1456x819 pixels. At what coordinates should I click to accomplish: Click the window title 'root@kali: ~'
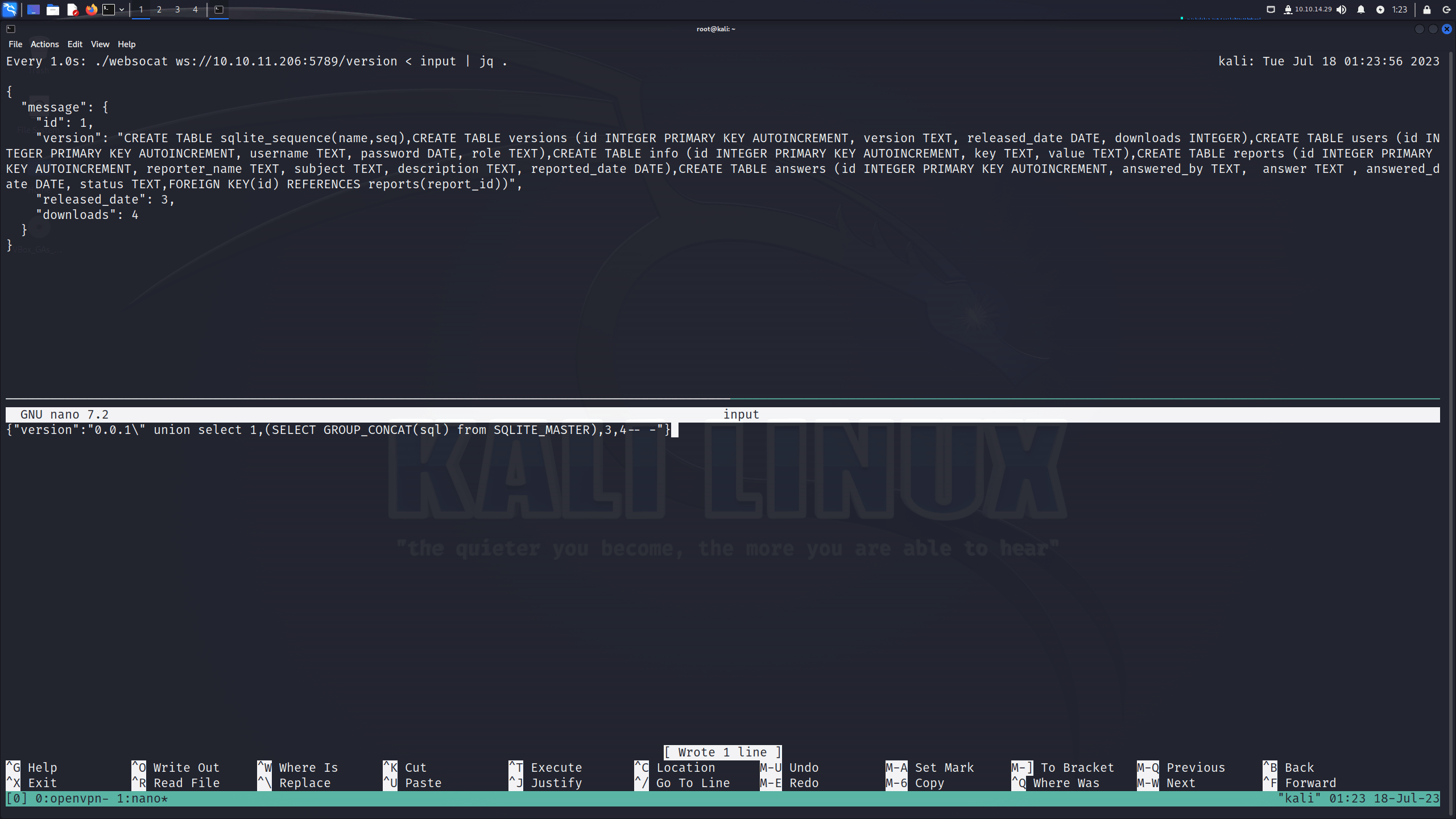715,29
